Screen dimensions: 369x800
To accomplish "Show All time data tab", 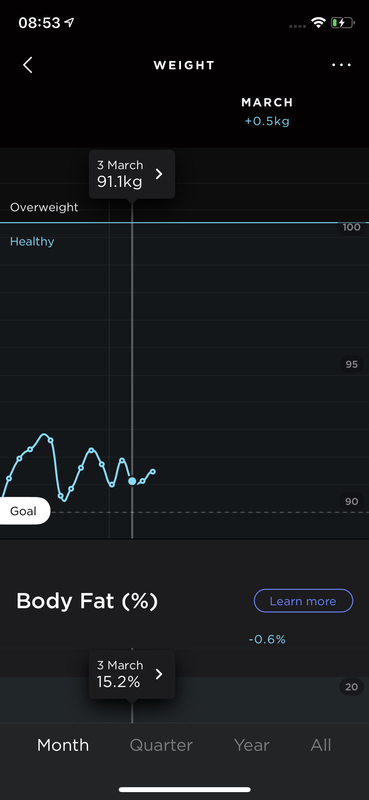I will [321, 745].
